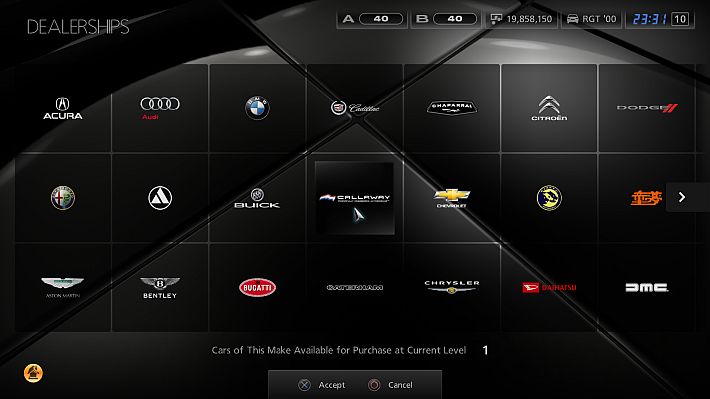Click the Accept button
This screenshot has width=710, height=399.
point(321,385)
